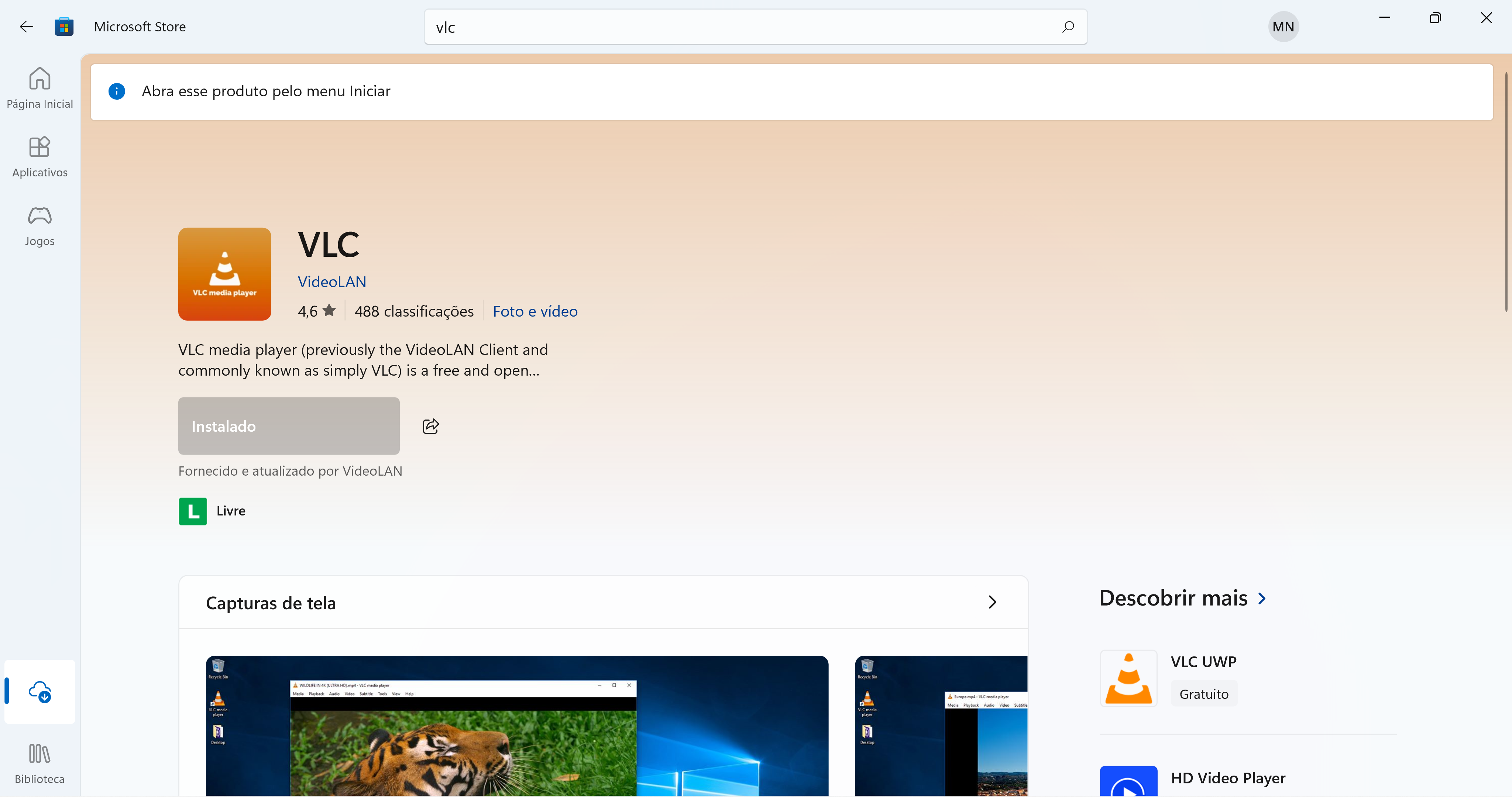The image size is (1512, 797).
Task: Click the 'Livre' rating label
Action: [x=231, y=511]
